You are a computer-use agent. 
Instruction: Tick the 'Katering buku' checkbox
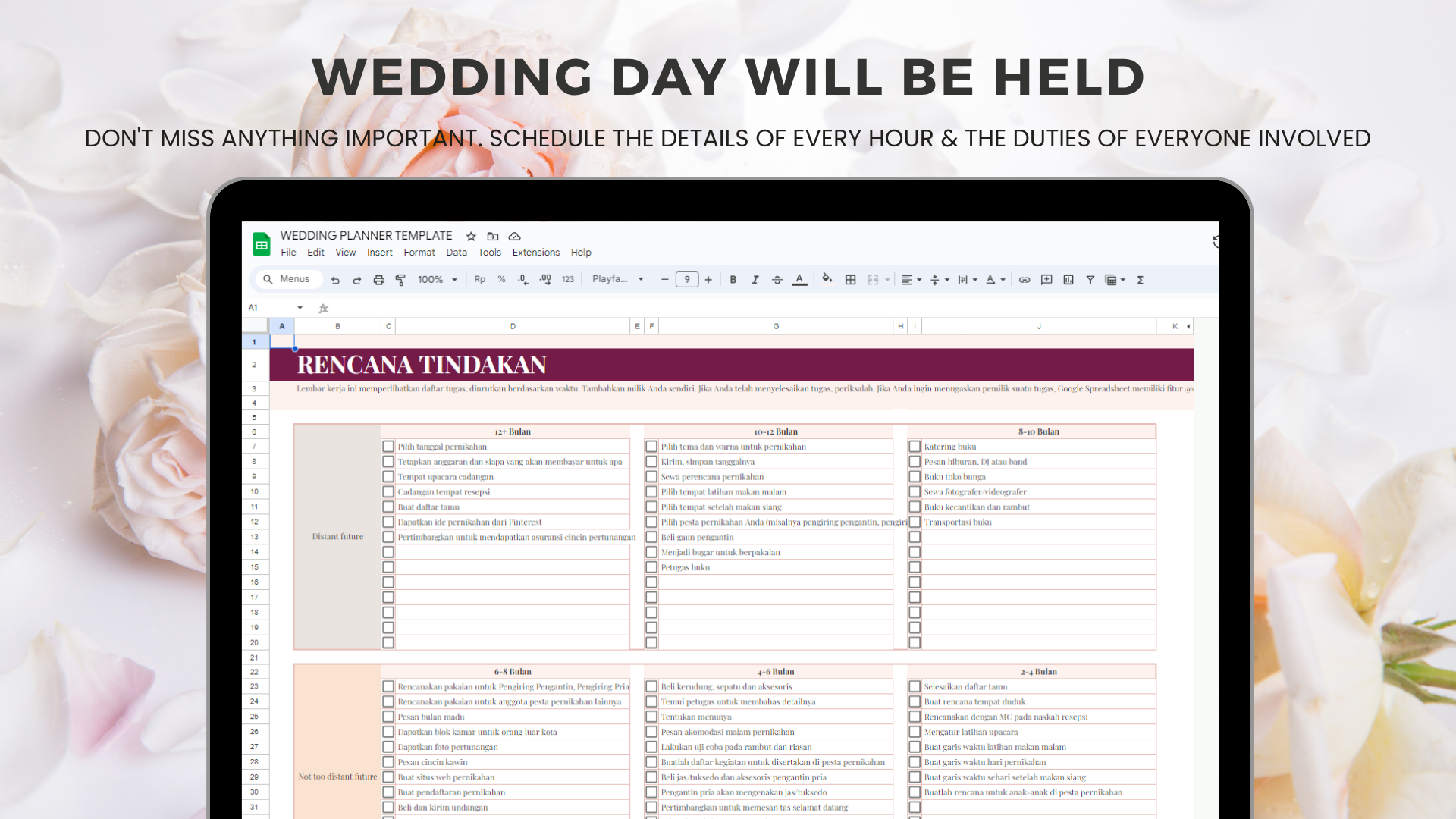(915, 447)
